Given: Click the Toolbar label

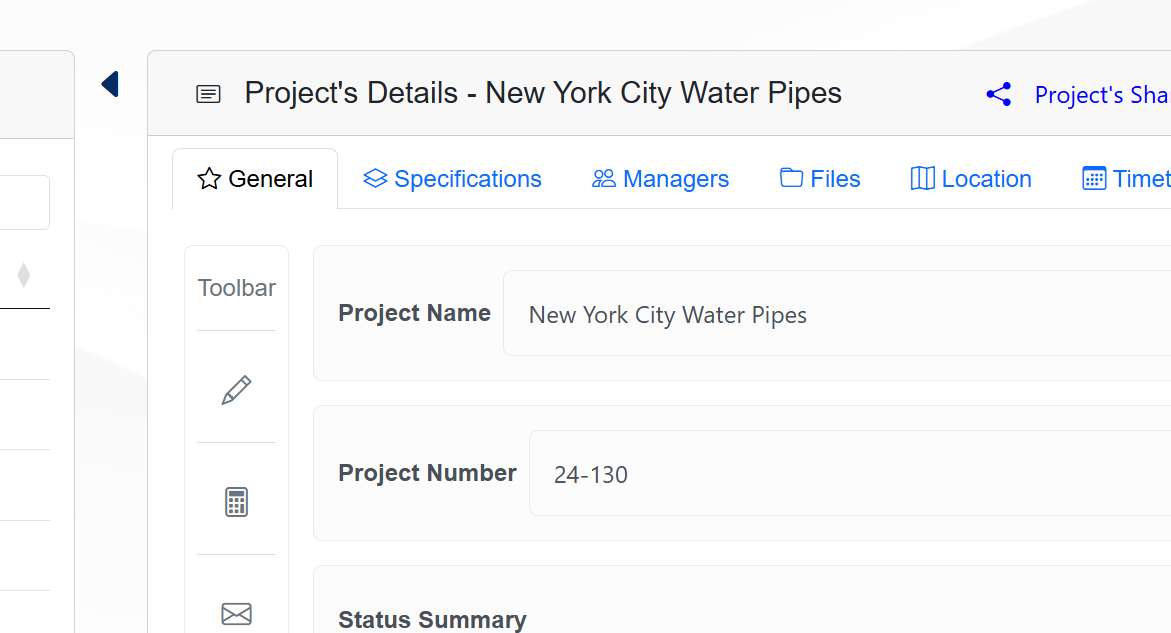Looking at the screenshot, I should coord(237,288).
